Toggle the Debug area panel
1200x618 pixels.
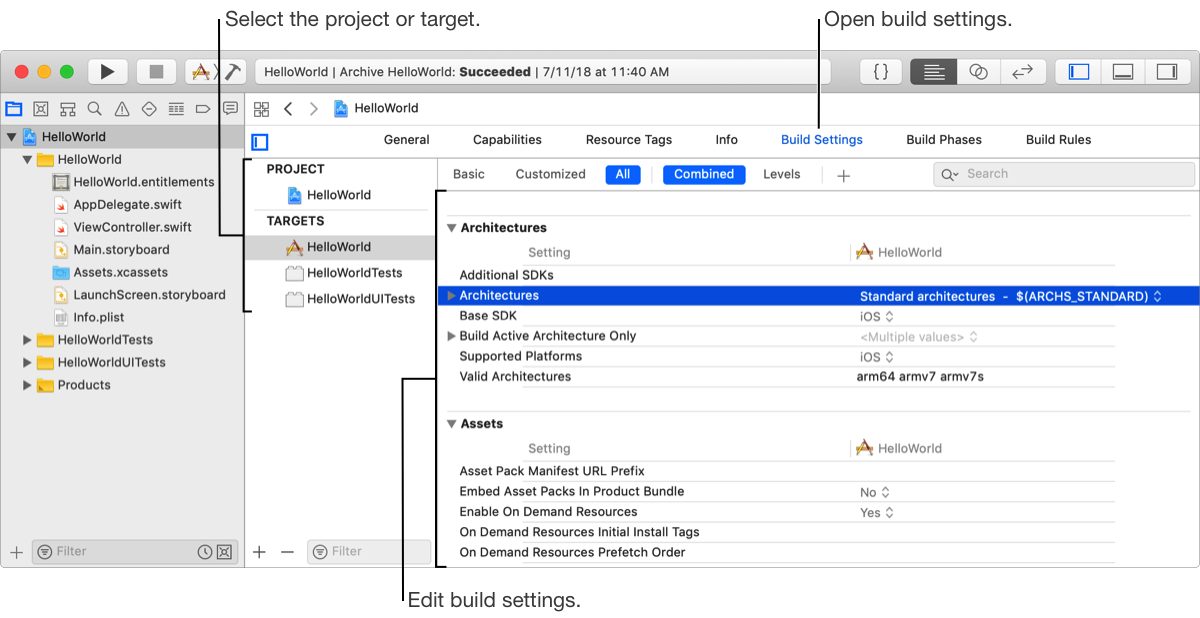(1123, 72)
